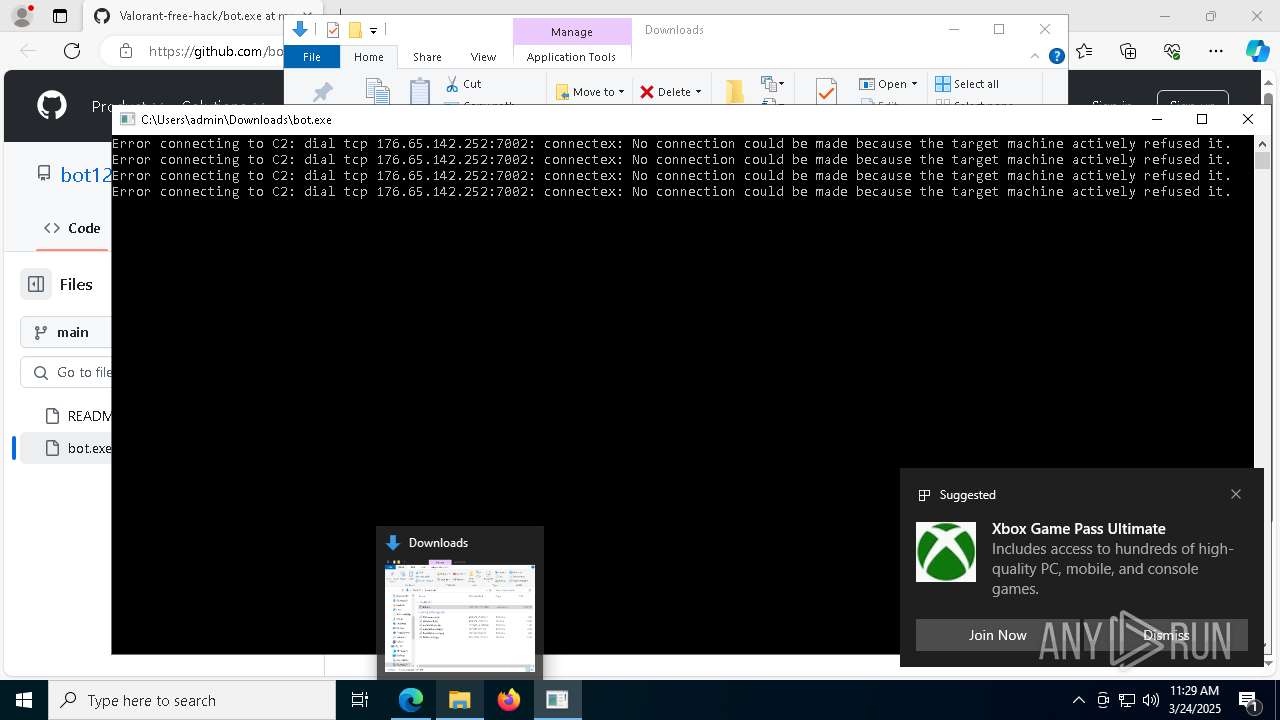The height and width of the screenshot is (720, 1280).
Task: Expand the Delete dropdown arrow
Action: 698,92
